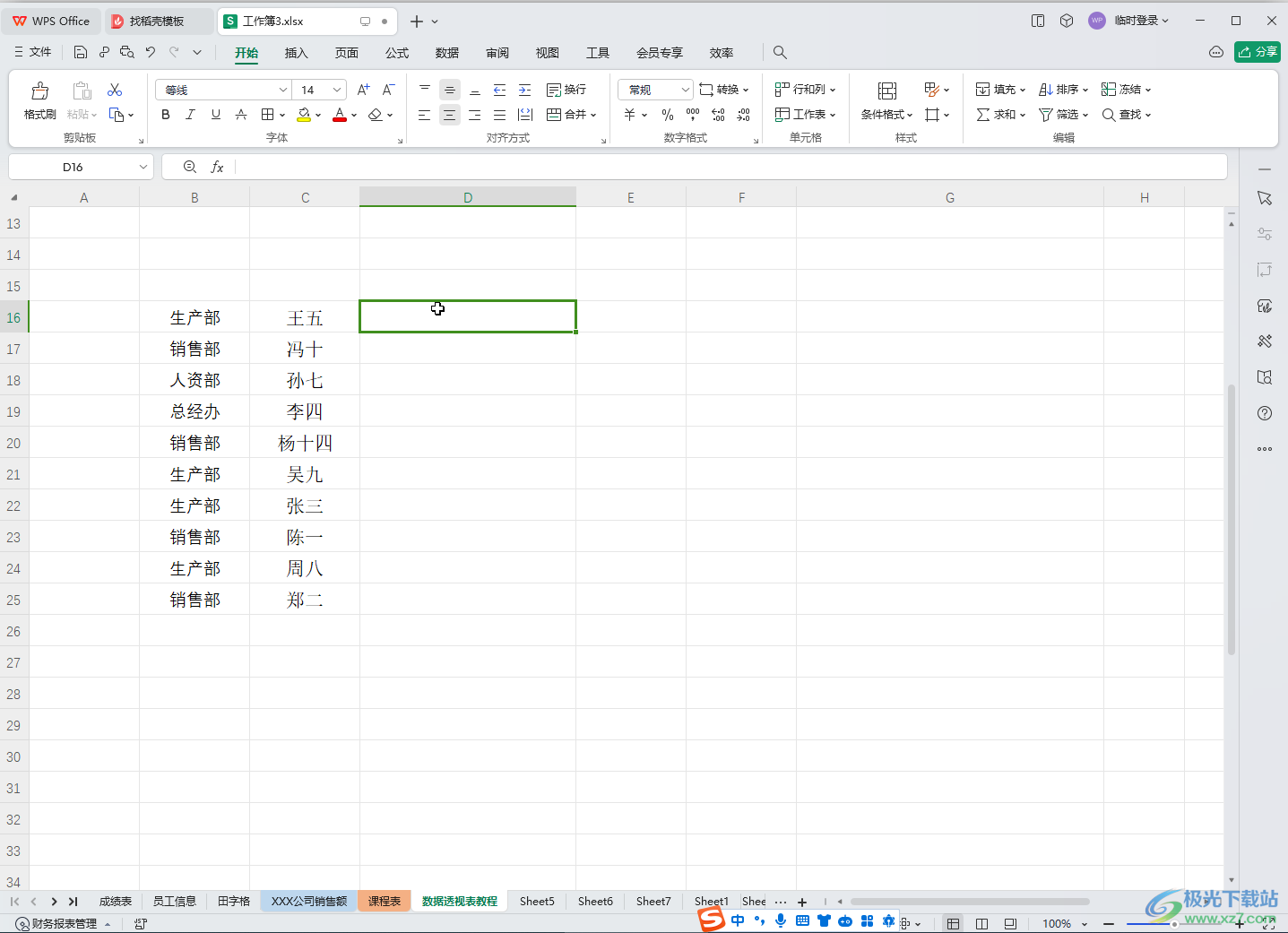Click the Increase indent icon

coord(525,90)
